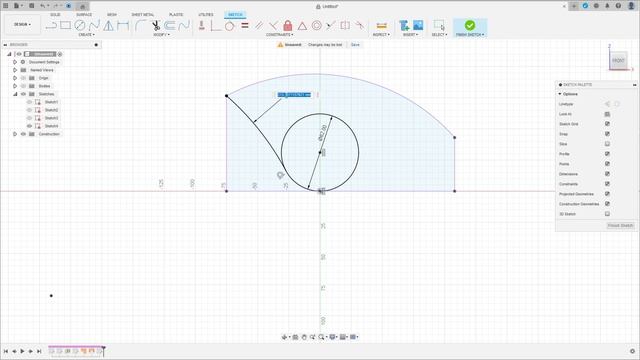Toggle the Profile checkbox
Viewport: 640px width, 360px height.
[607, 154]
